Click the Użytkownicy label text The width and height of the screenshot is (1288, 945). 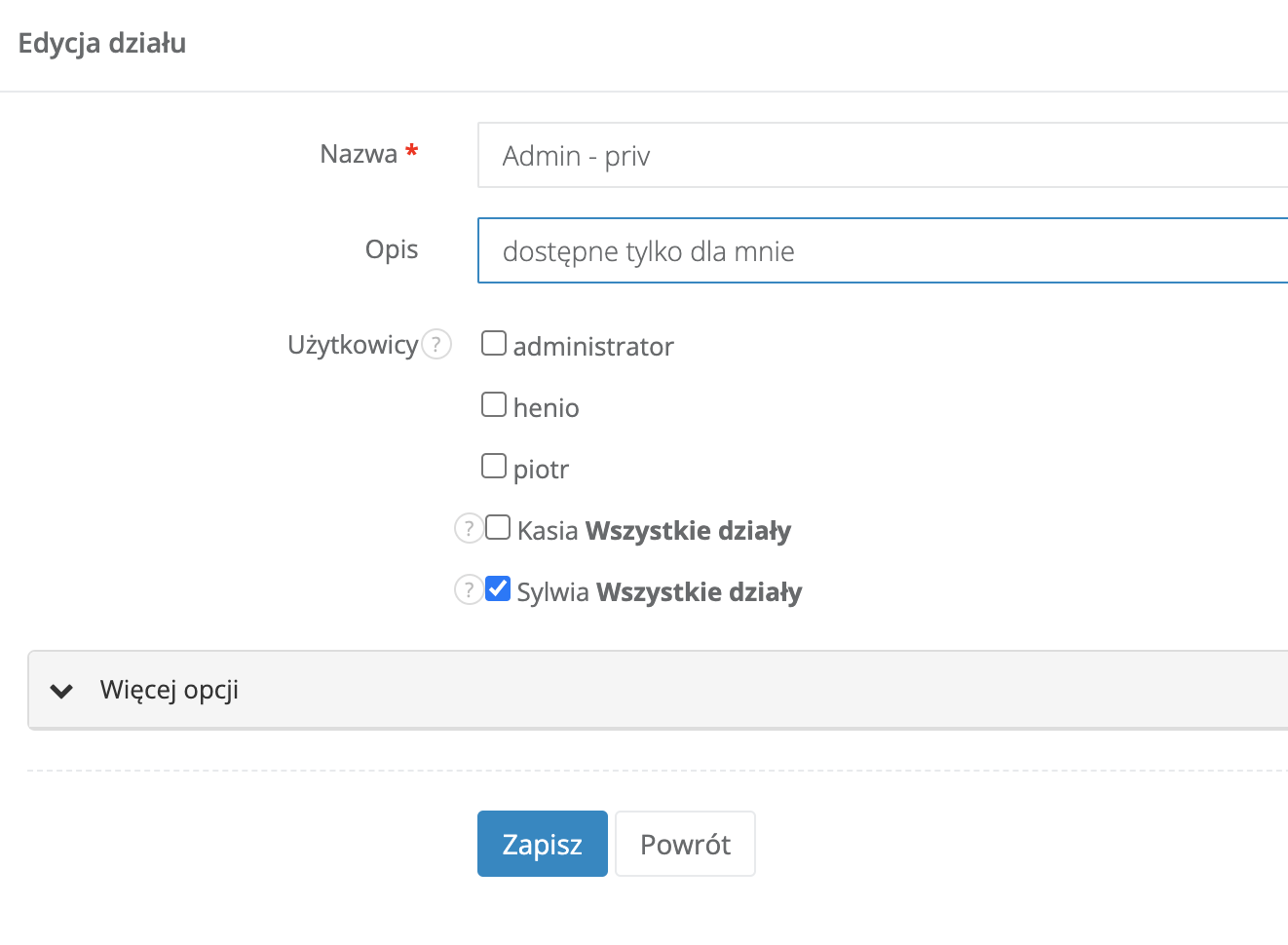[353, 345]
